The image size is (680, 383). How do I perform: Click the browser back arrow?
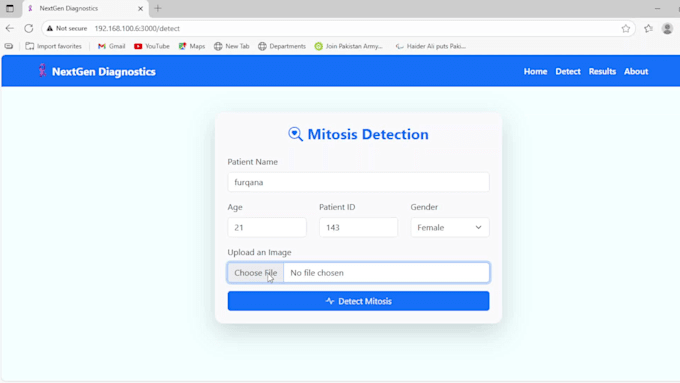[10, 28]
